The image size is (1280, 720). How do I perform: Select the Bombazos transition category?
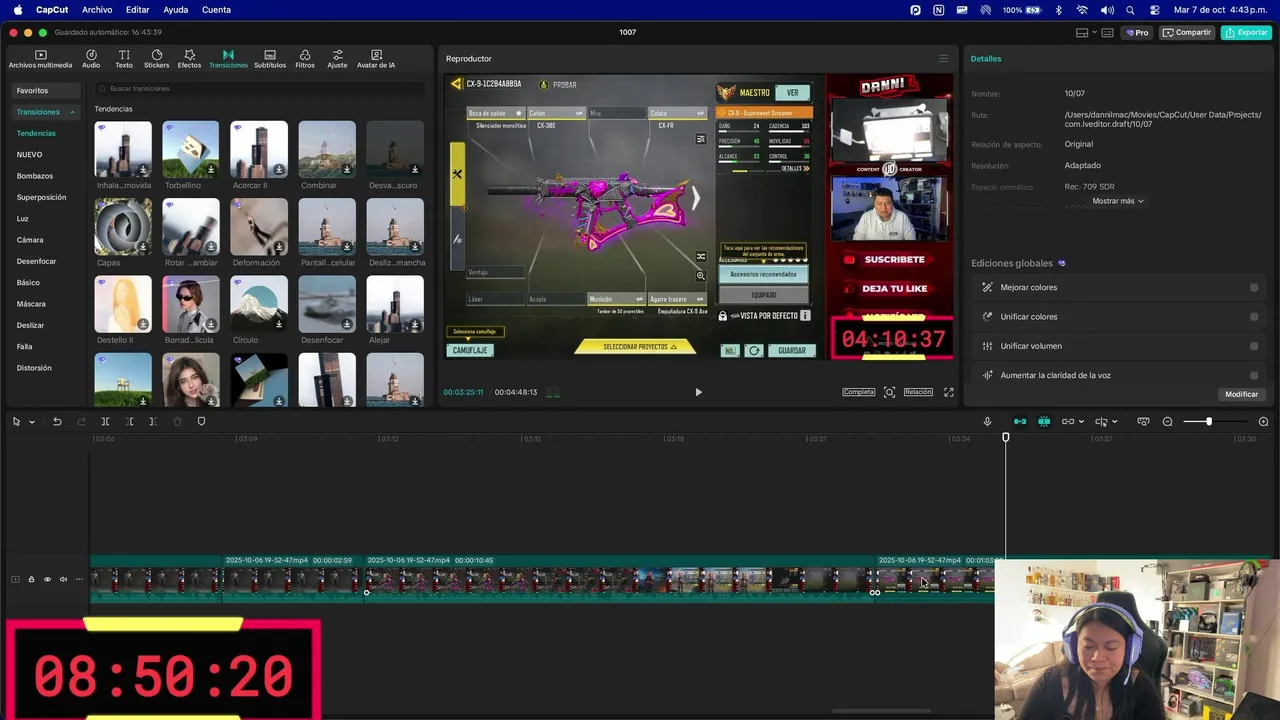(35, 176)
